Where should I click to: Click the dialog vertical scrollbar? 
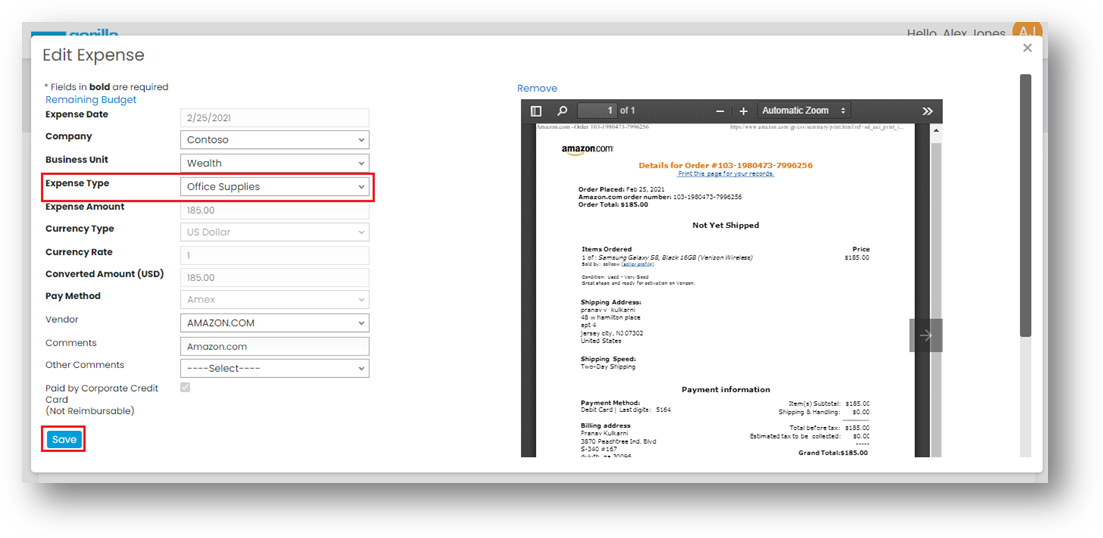pyautogui.click(x=1026, y=204)
